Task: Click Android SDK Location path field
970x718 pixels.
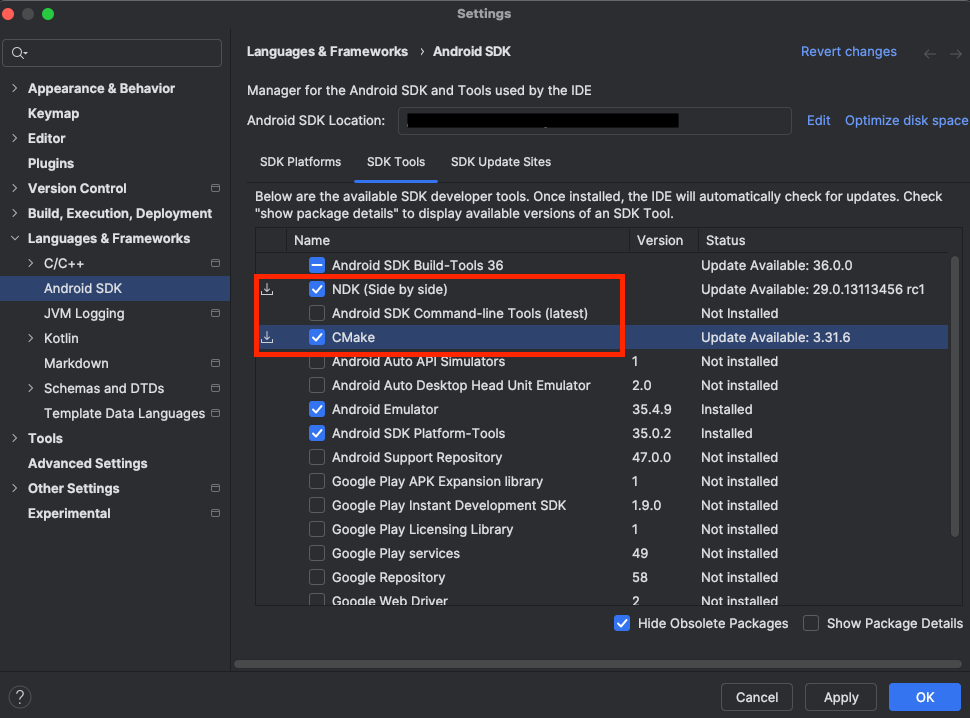Action: [x=594, y=121]
